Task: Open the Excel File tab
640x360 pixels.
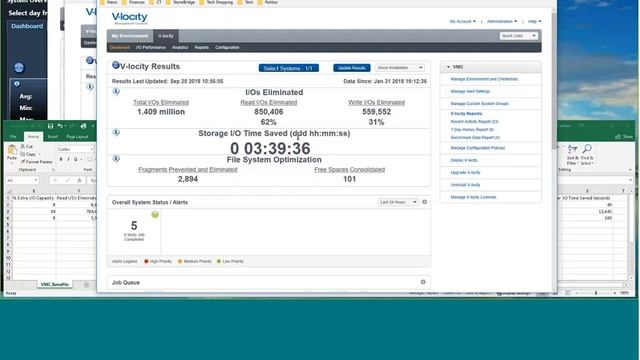Action: click(13, 137)
